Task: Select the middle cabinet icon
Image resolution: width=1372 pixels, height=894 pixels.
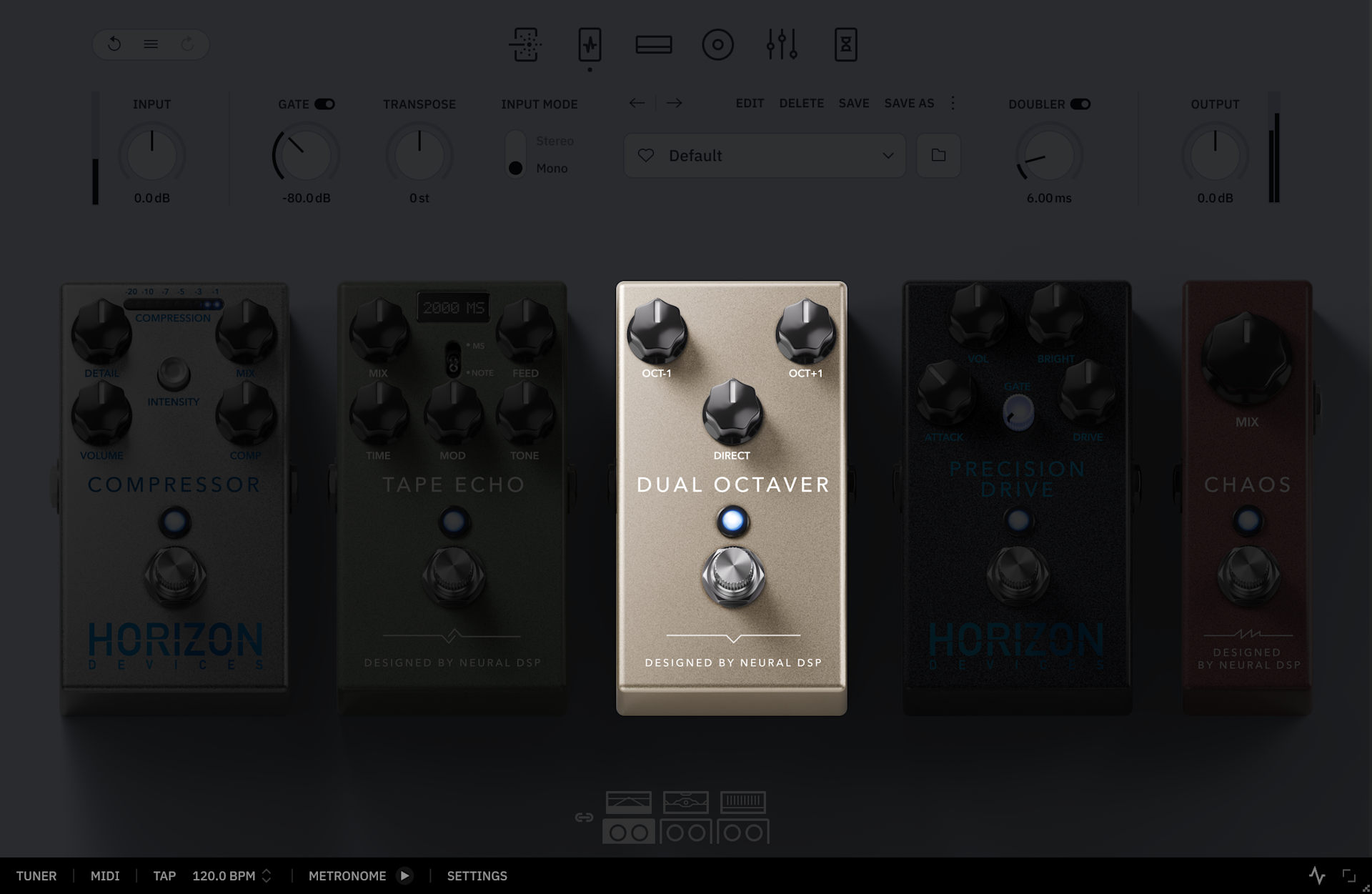Action: coord(686,832)
